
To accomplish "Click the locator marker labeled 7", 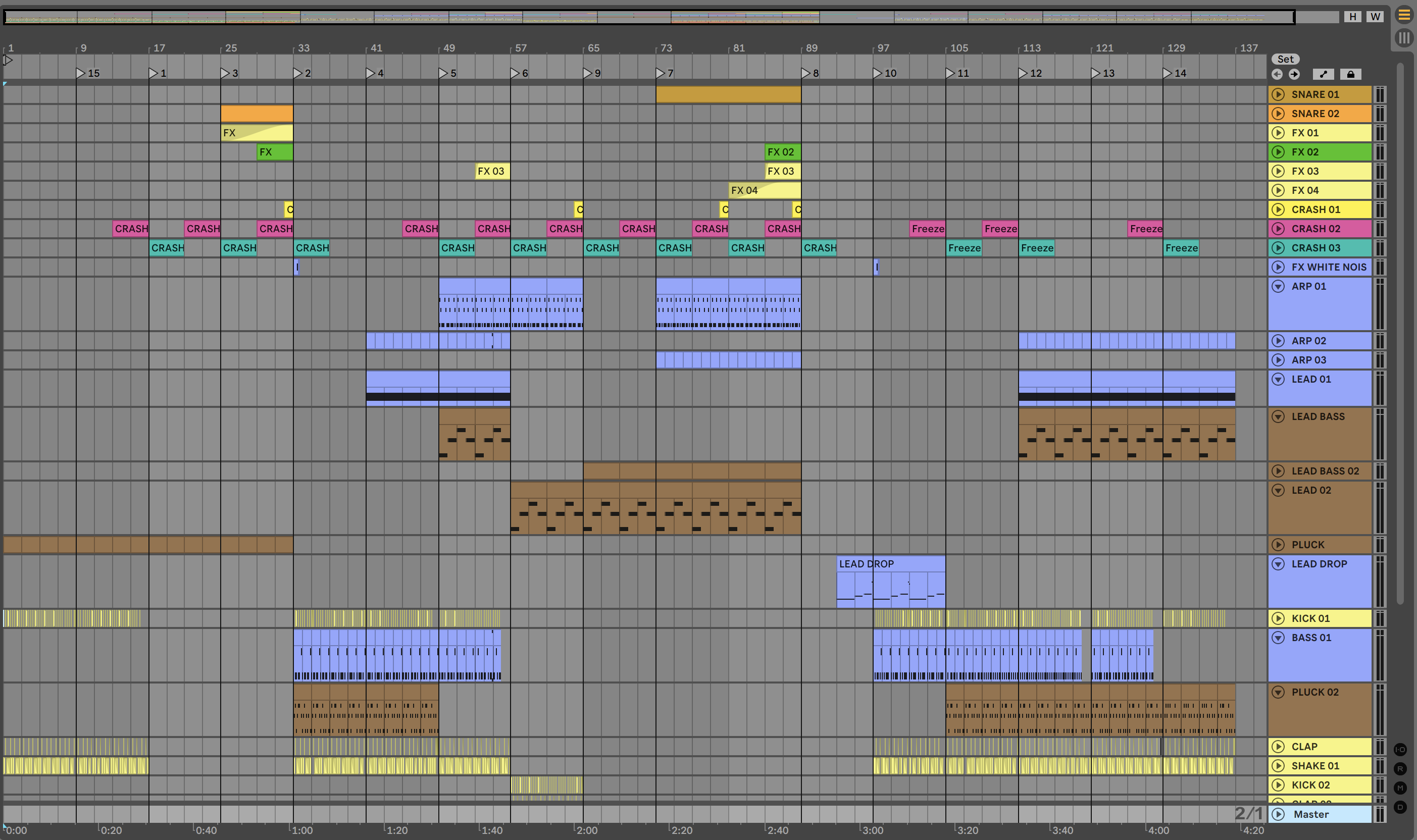I will 661,73.
